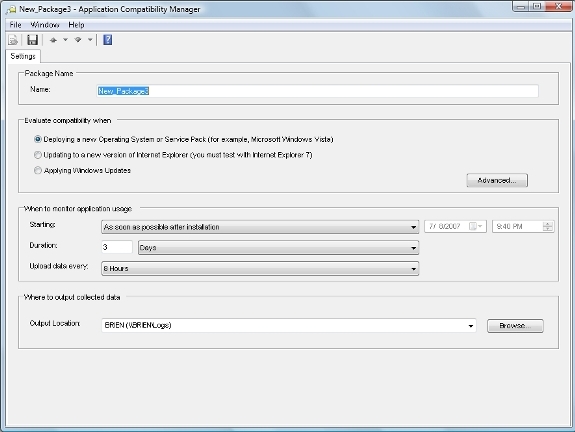This screenshot has height=432, width=575.
Task: Click the Browse... button
Action: click(x=515, y=326)
